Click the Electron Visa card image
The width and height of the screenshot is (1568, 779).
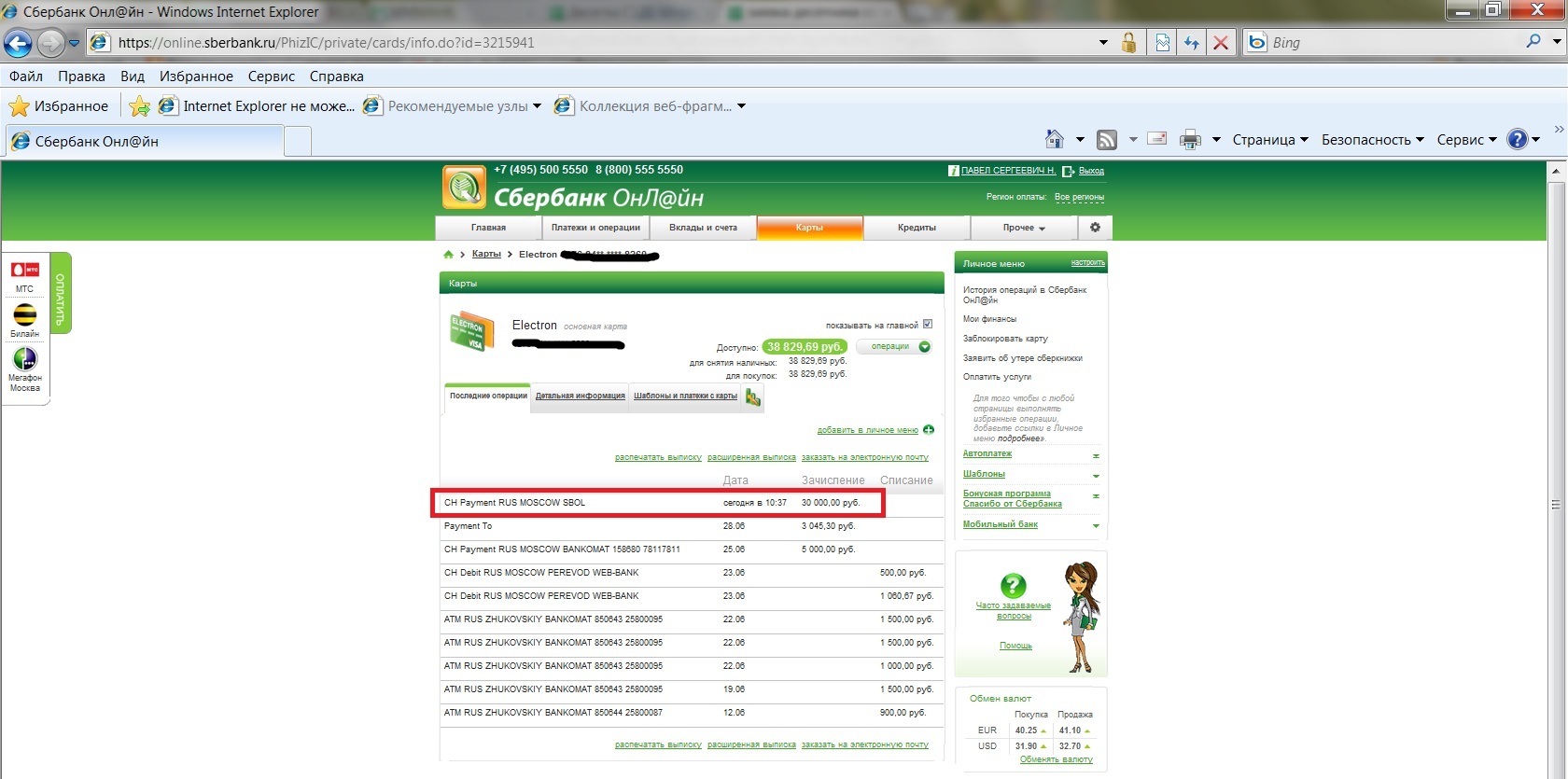471,332
